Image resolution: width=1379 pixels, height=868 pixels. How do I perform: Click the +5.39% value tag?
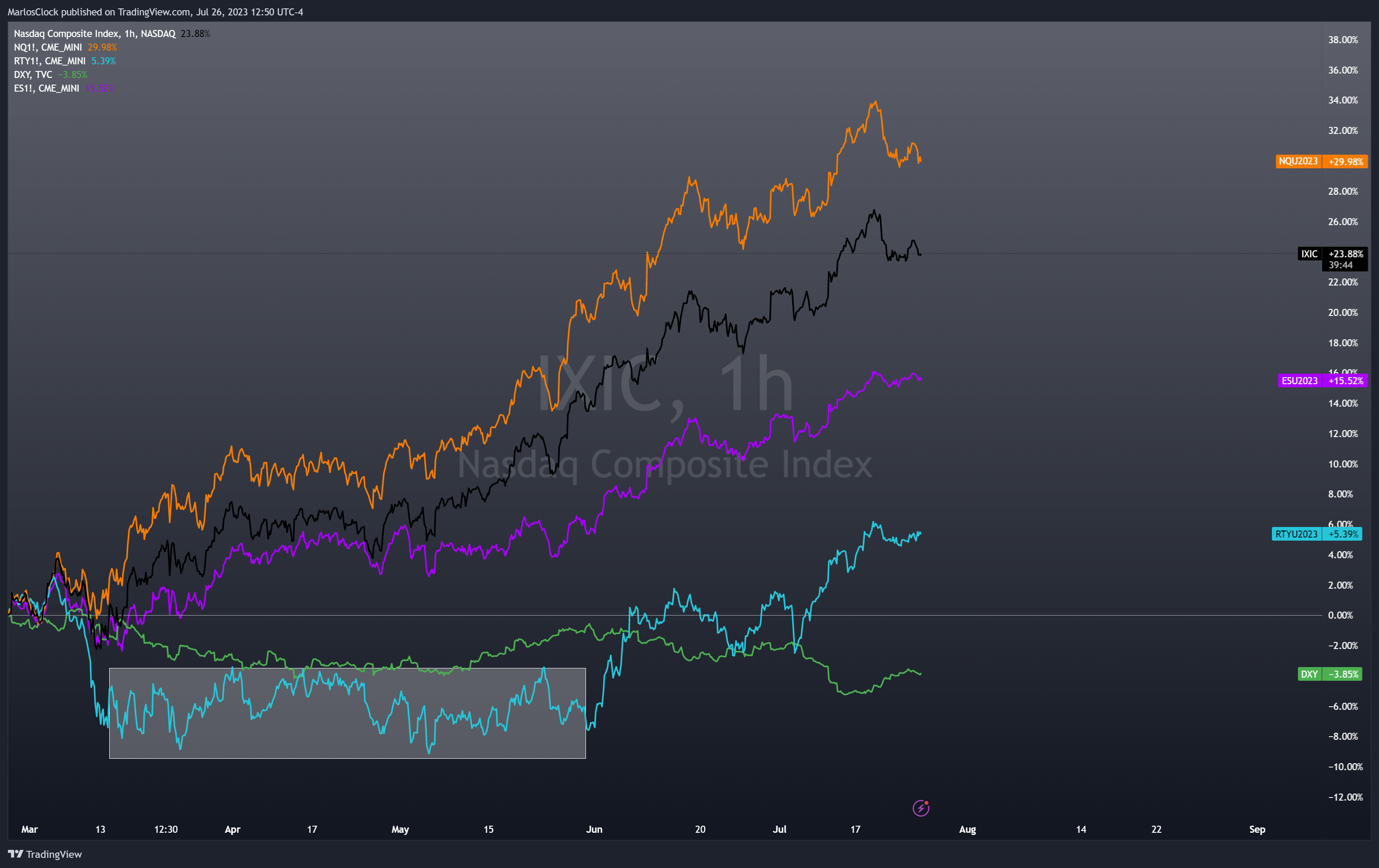[1342, 534]
